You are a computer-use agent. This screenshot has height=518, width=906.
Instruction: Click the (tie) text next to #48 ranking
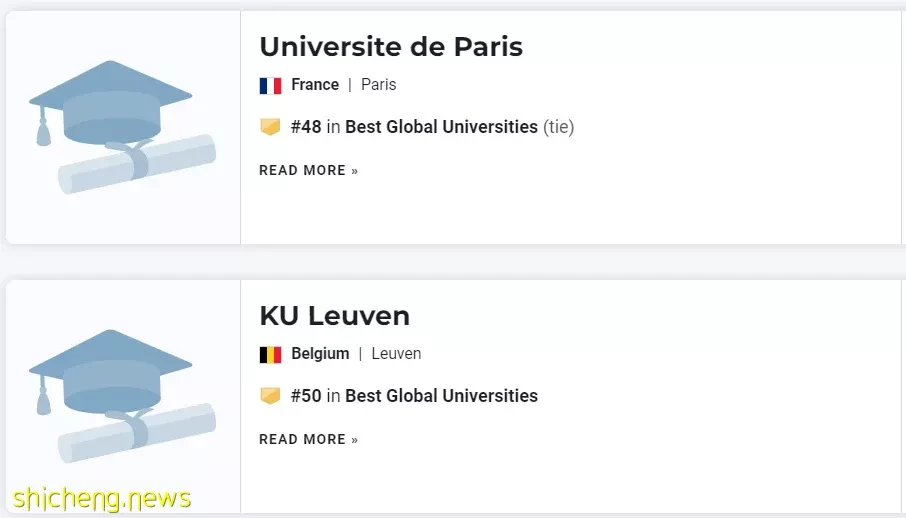coord(558,127)
